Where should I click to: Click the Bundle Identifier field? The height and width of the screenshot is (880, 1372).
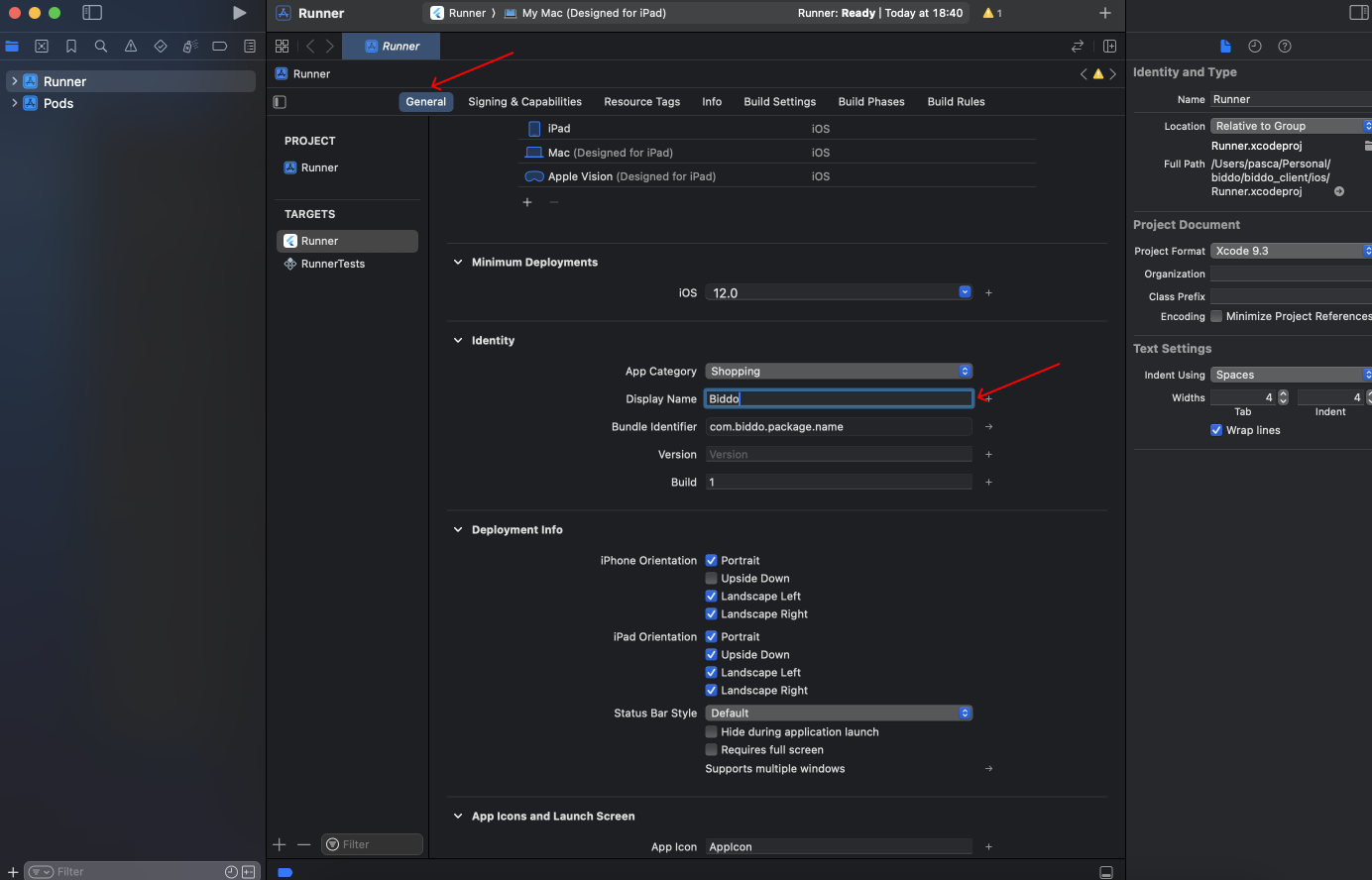(x=839, y=427)
